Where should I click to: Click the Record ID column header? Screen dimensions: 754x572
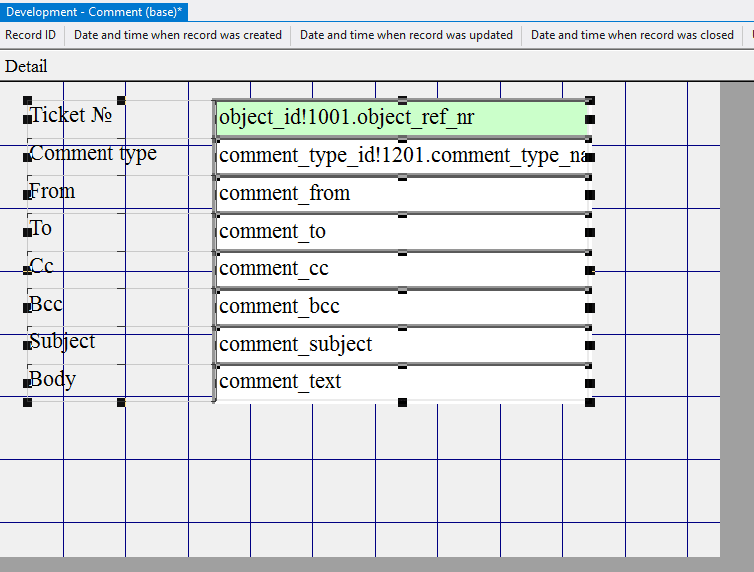click(x=31, y=35)
